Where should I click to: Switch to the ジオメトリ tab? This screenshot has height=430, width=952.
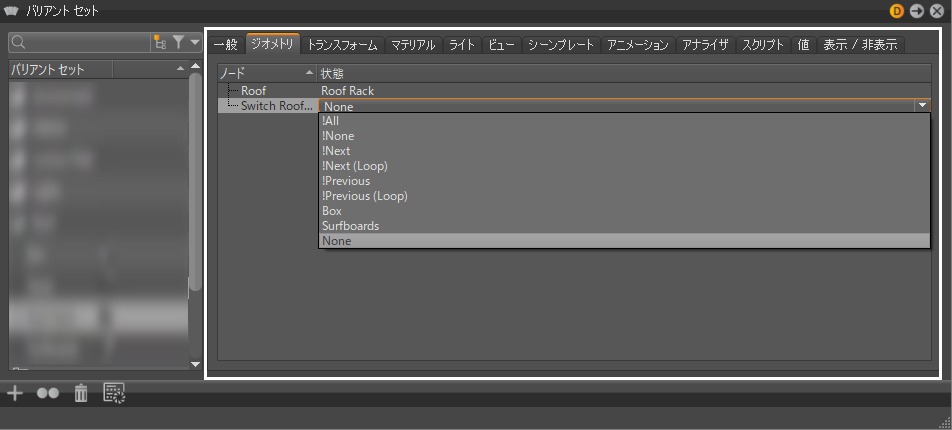click(x=273, y=44)
